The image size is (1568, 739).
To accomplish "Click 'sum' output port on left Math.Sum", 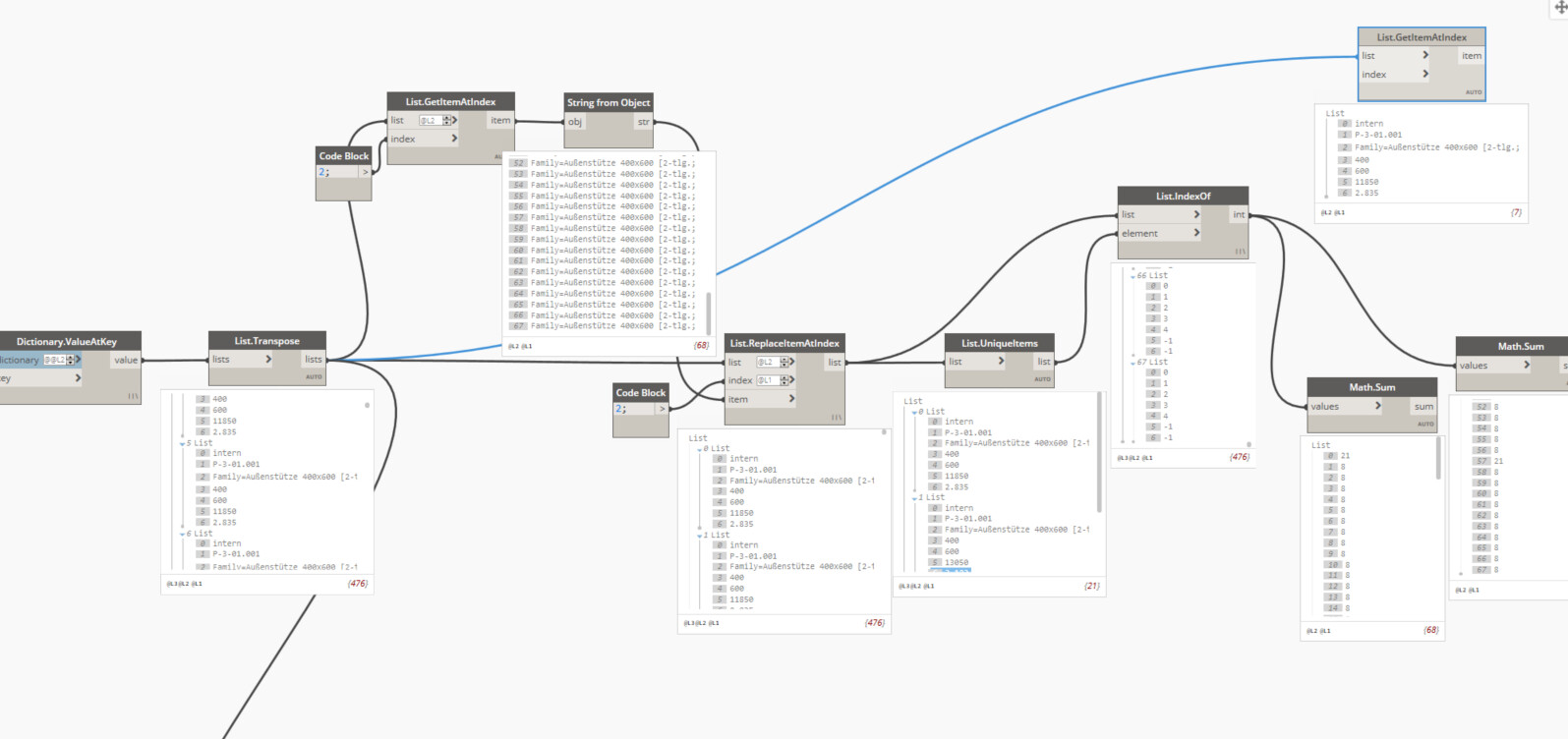I will pyautogui.click(x=1423, y=406).
